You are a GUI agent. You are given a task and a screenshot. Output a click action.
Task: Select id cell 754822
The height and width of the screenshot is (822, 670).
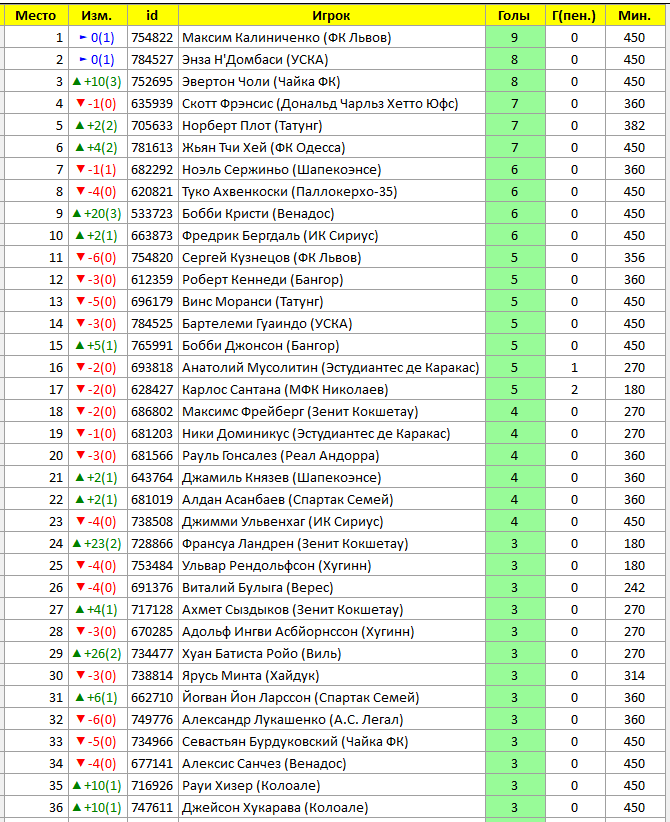coord(153,38)
